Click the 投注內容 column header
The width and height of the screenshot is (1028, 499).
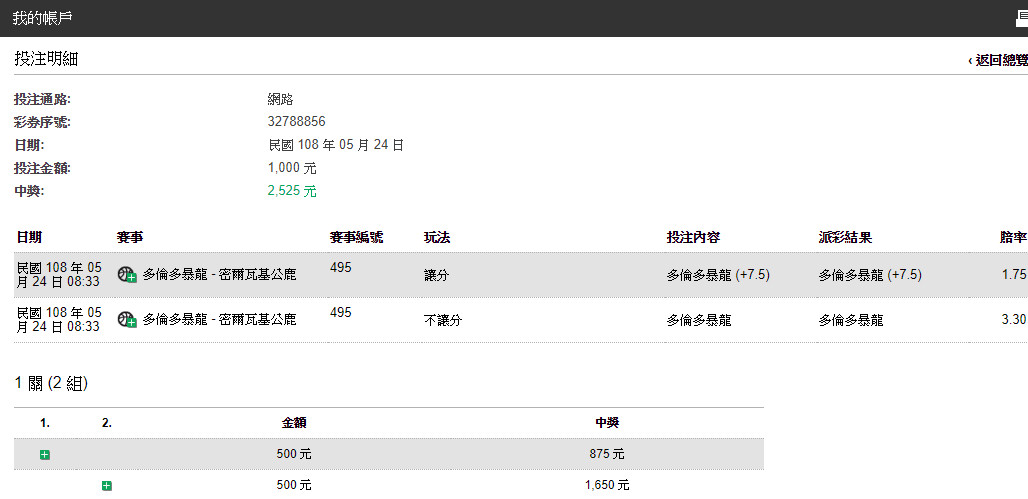tap(693, 237)
